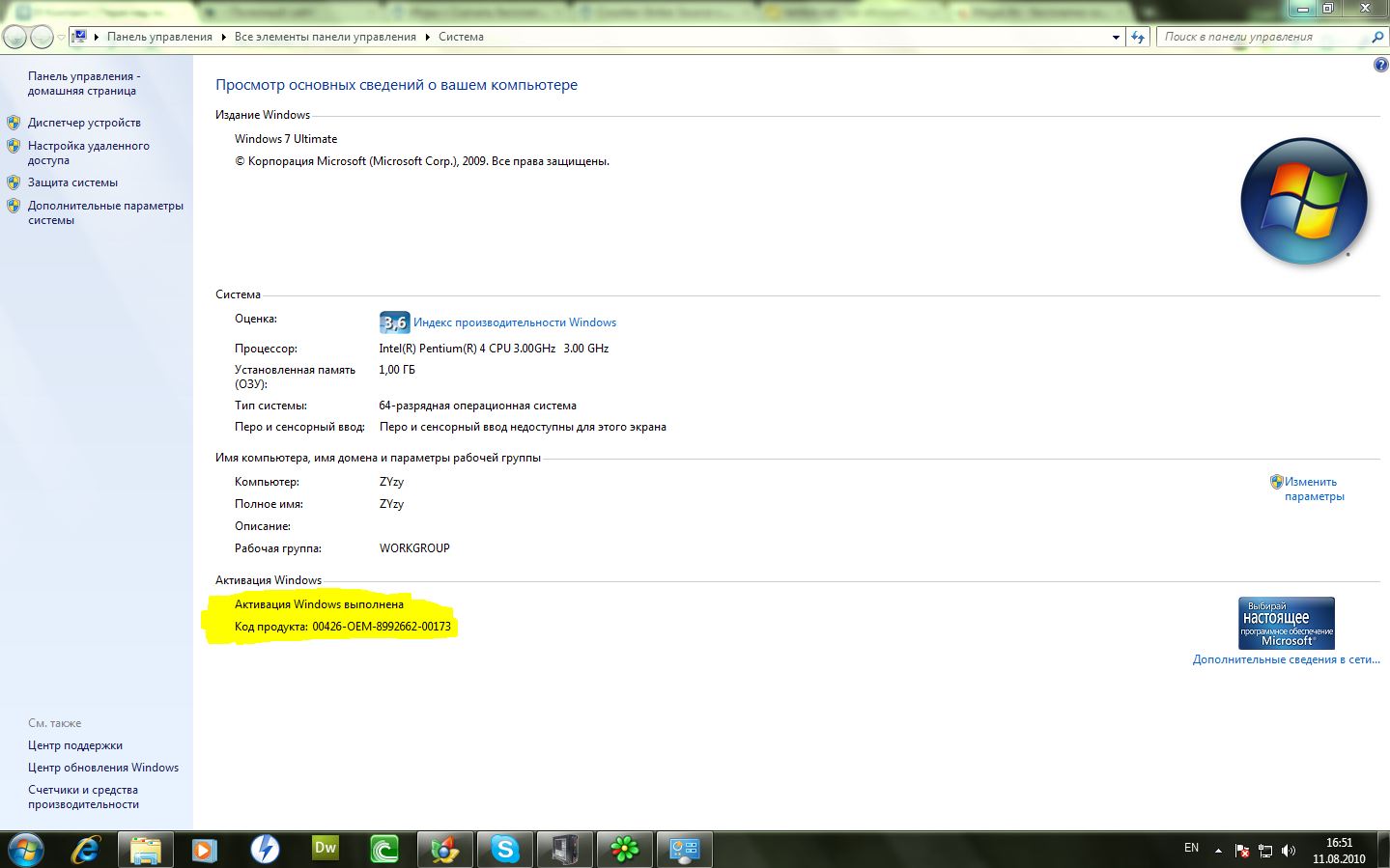The image size is (1390, 868).
Task: Open Центр обновления Windows link
Action: tap(103, 768)
